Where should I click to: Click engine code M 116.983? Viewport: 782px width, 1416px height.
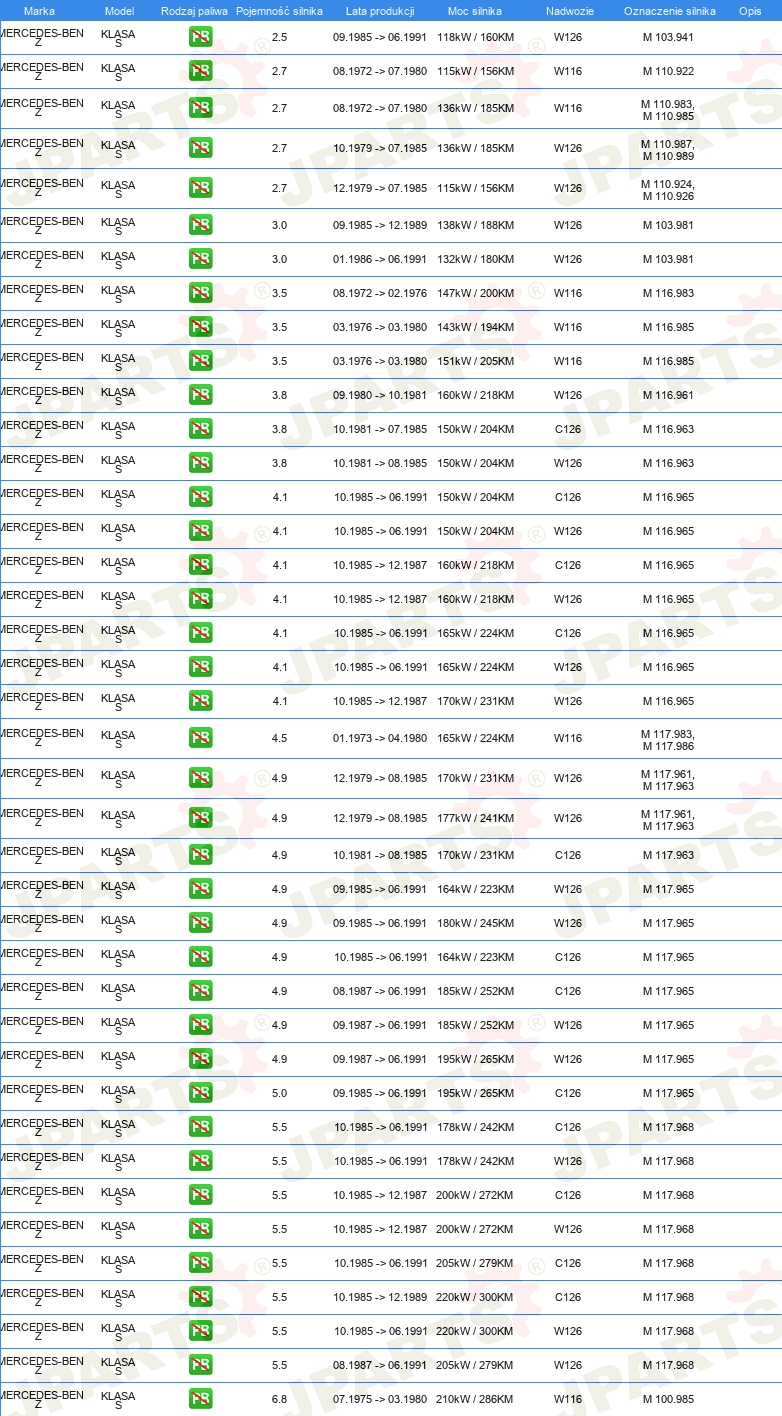click(x=668, y=293)
